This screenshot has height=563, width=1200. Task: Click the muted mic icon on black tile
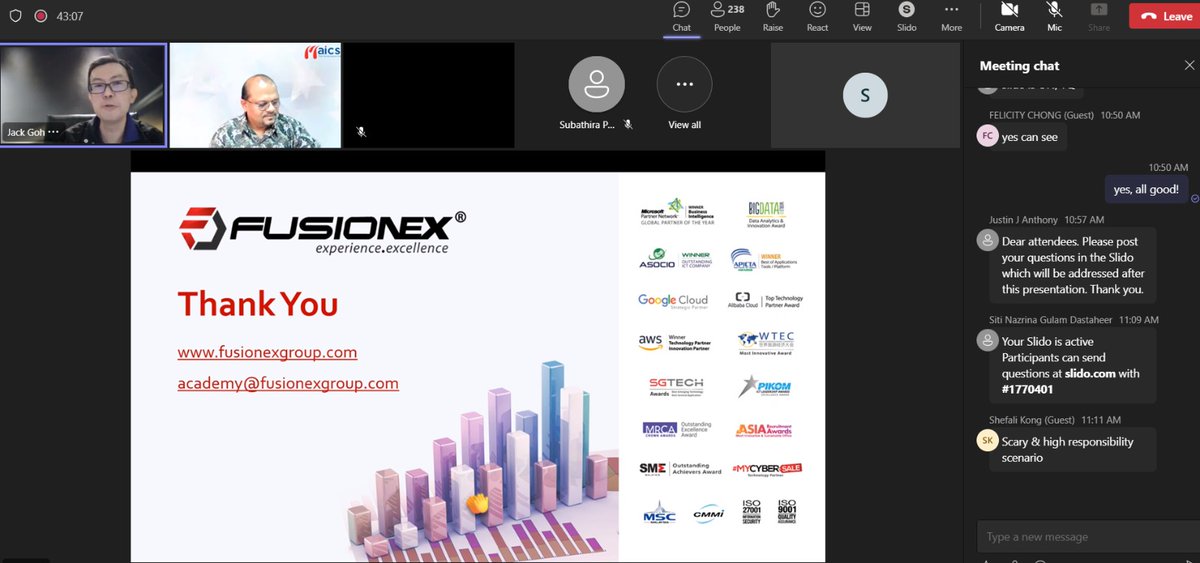(361, 132)
